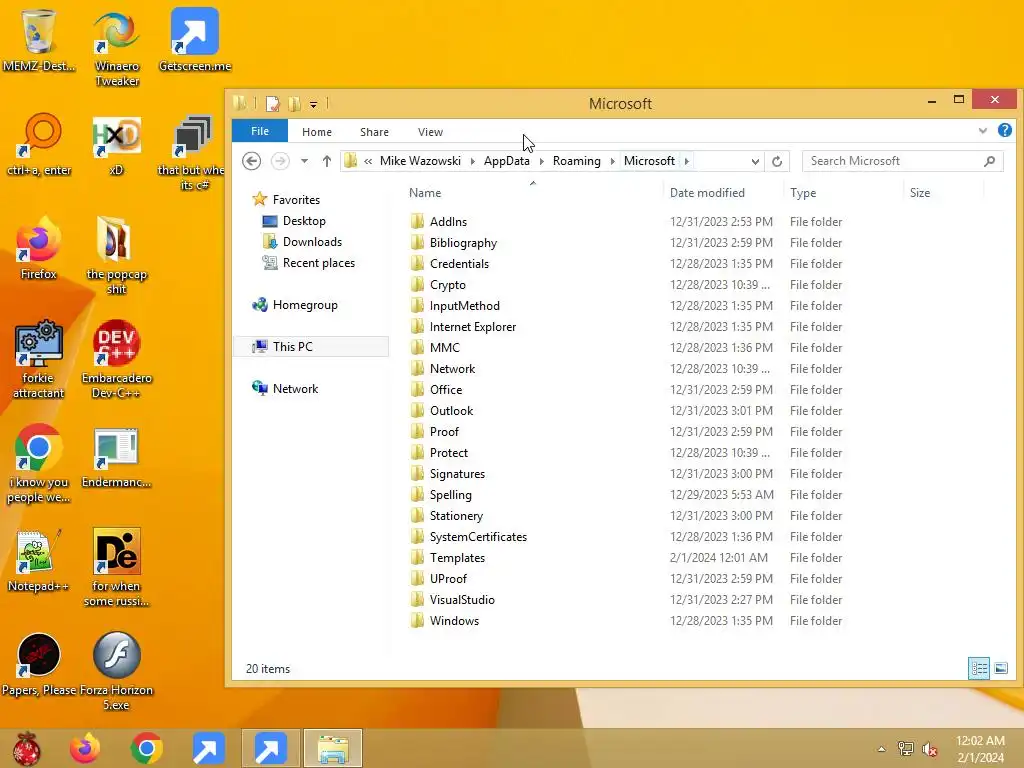Show hidden tray icons arrow

(882, 749)
